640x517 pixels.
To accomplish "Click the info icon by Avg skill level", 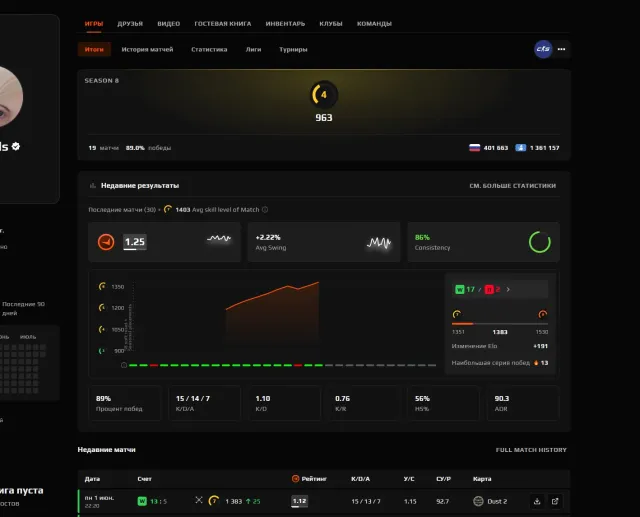I will pos(265,209).
